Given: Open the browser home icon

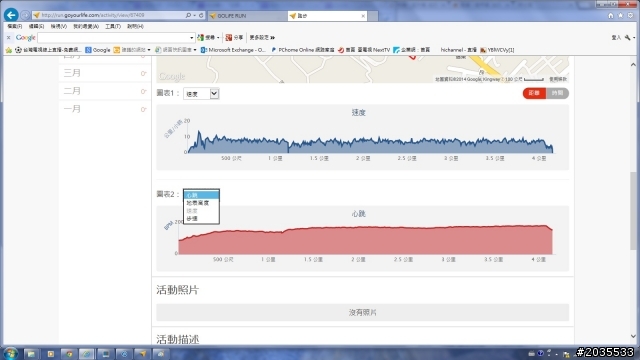Looking at the screenshot, I should [611, 16].
